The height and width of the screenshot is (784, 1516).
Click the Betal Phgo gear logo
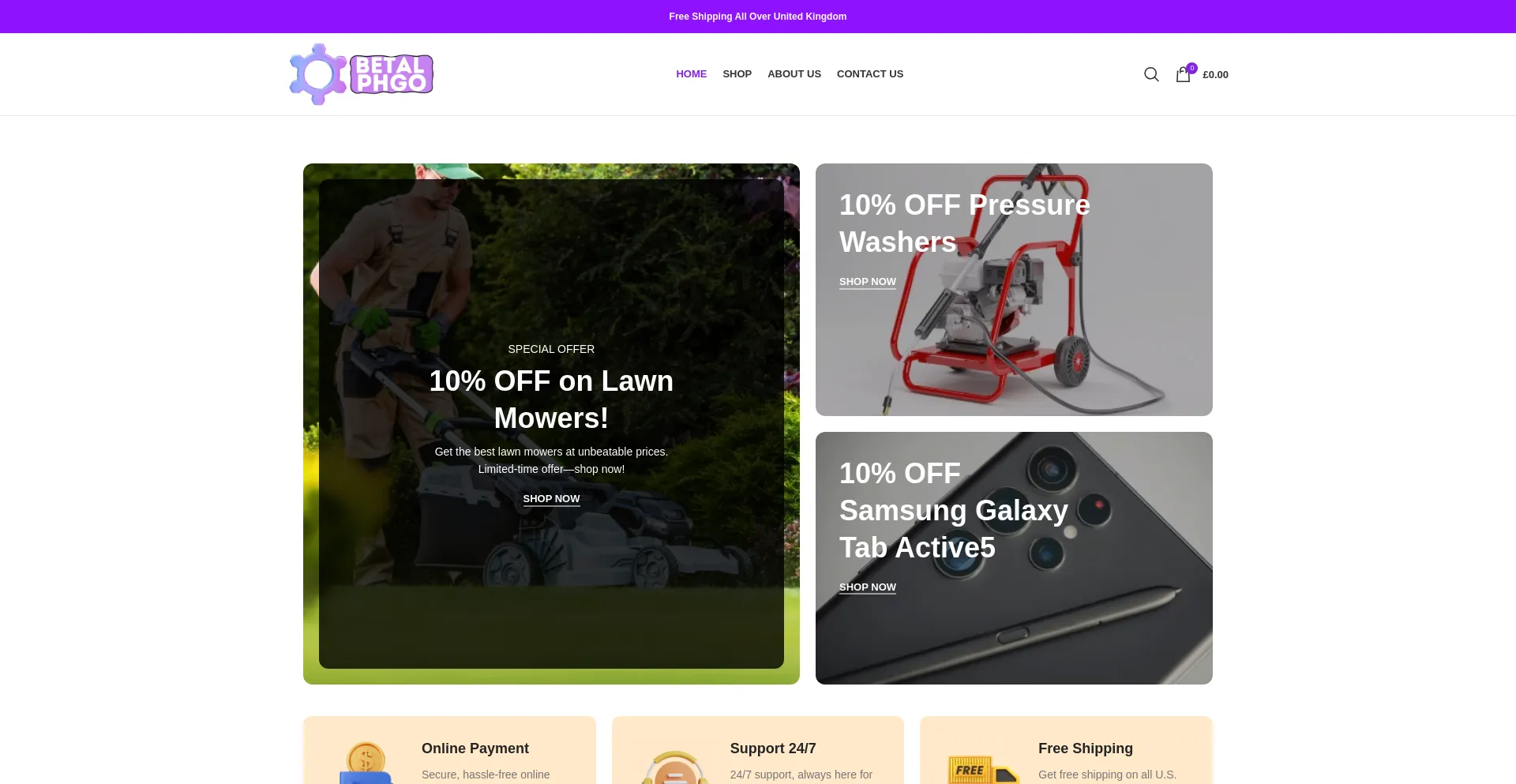pos(361,74)
